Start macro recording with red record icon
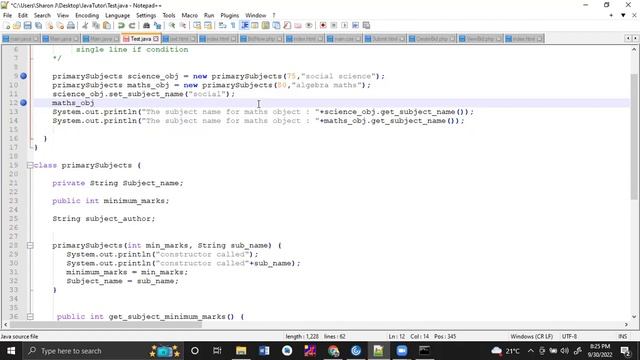 coord(323,25)
